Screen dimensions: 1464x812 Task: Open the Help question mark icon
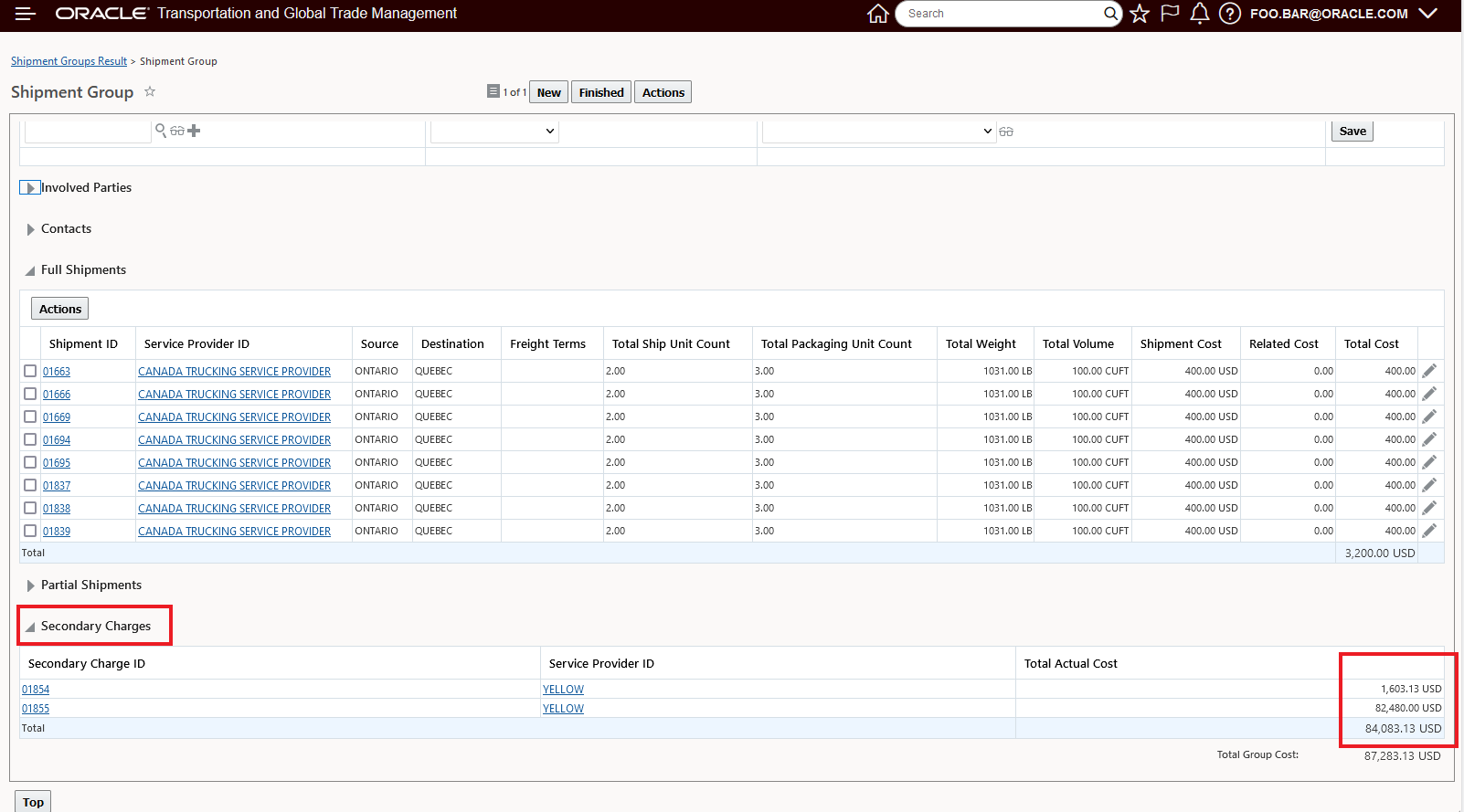(x=1230, y=14)
